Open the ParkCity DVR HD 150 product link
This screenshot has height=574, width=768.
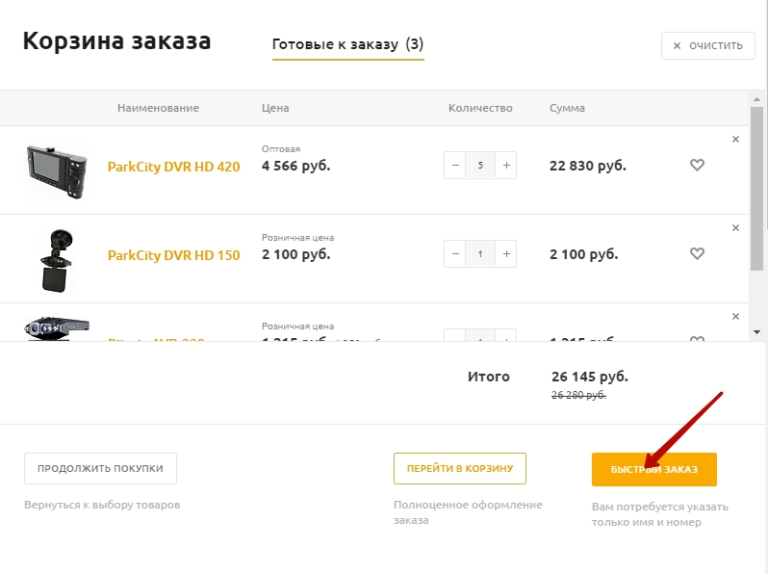174,255
